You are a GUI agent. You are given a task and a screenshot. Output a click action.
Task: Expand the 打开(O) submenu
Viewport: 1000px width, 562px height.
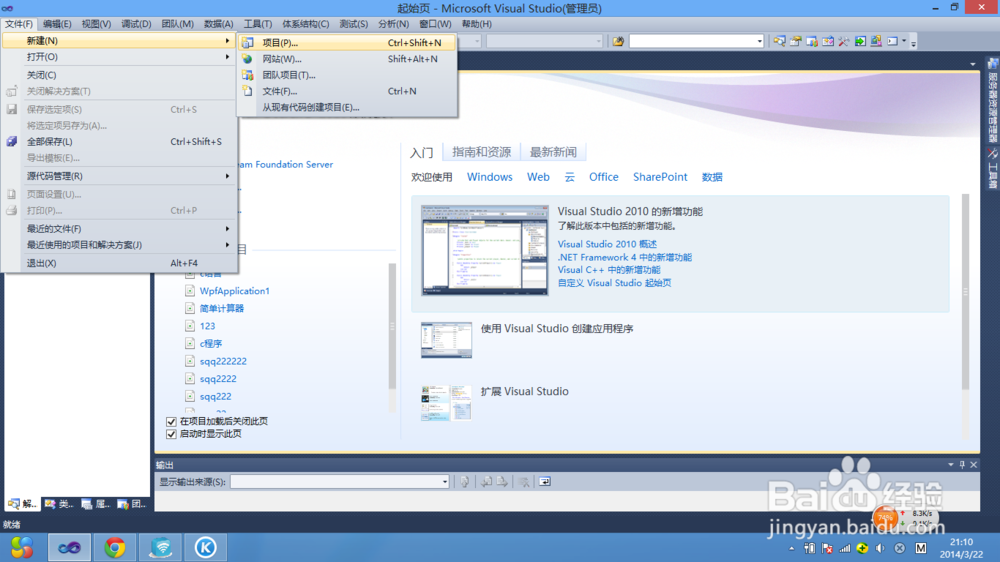(120, 57)
